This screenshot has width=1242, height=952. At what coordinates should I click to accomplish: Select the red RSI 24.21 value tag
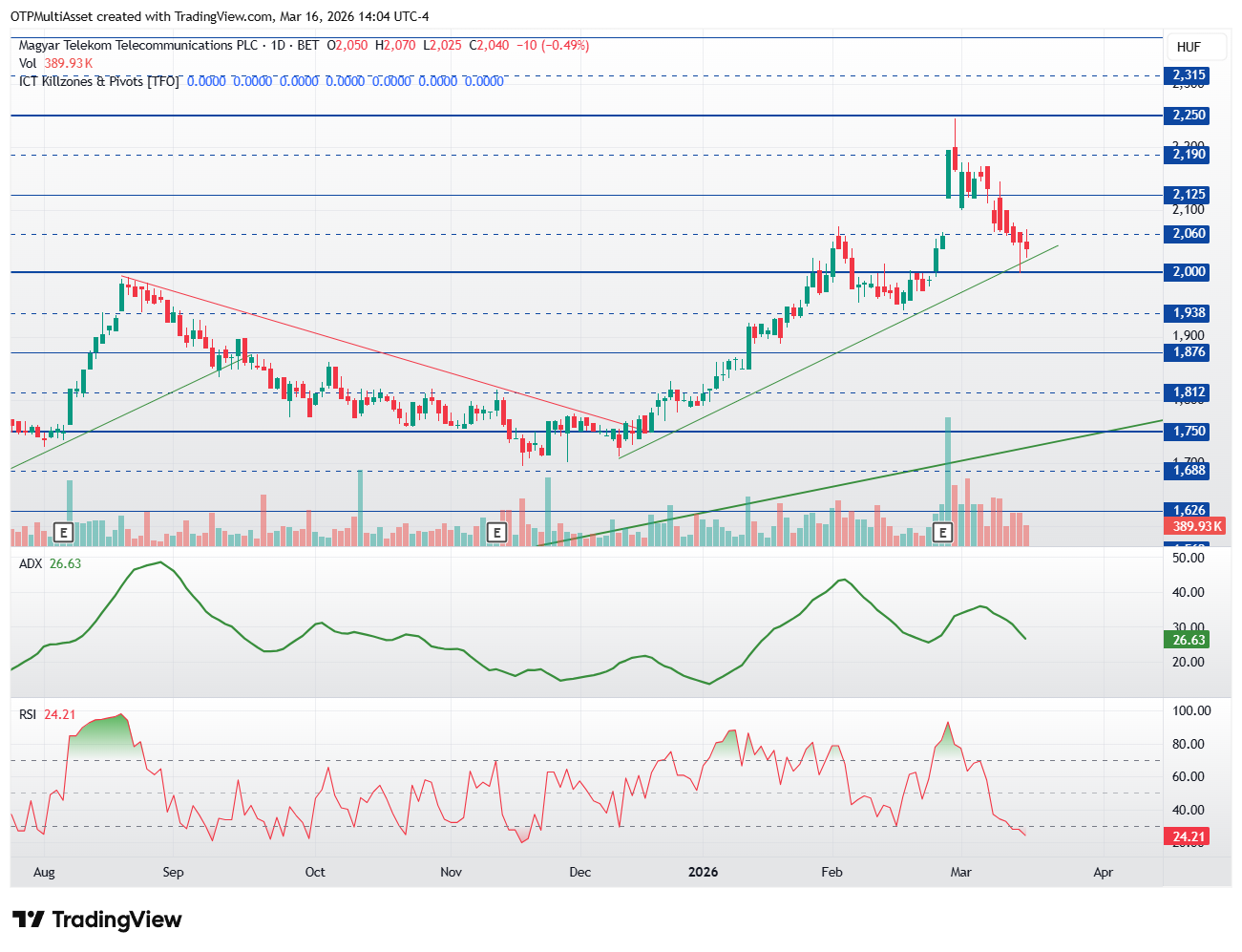point(1189,836)
